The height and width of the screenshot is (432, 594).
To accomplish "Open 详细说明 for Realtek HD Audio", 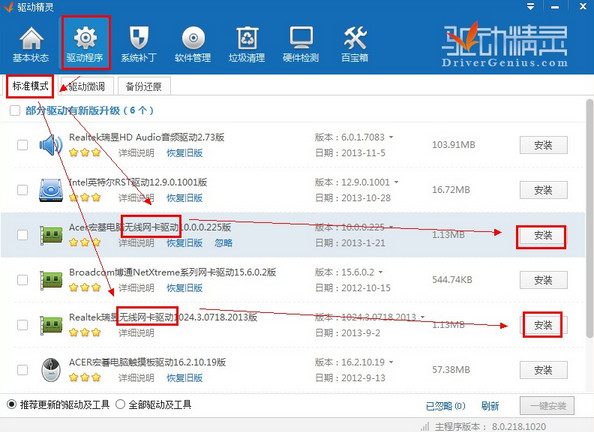I will pyautogui.click(x=136, y=153).
